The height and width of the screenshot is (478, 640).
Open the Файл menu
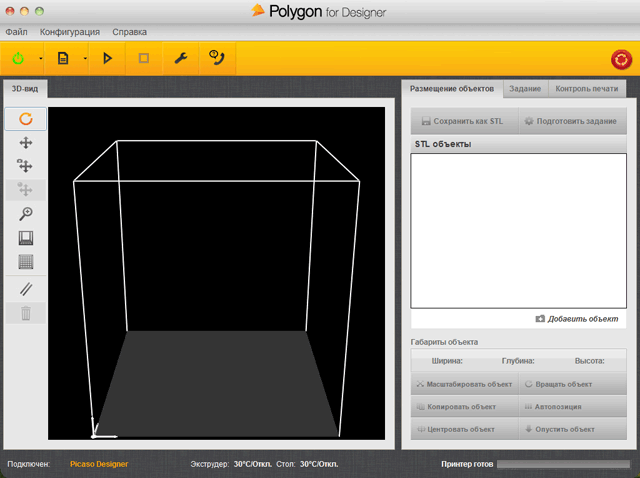[x=16, y=32]
